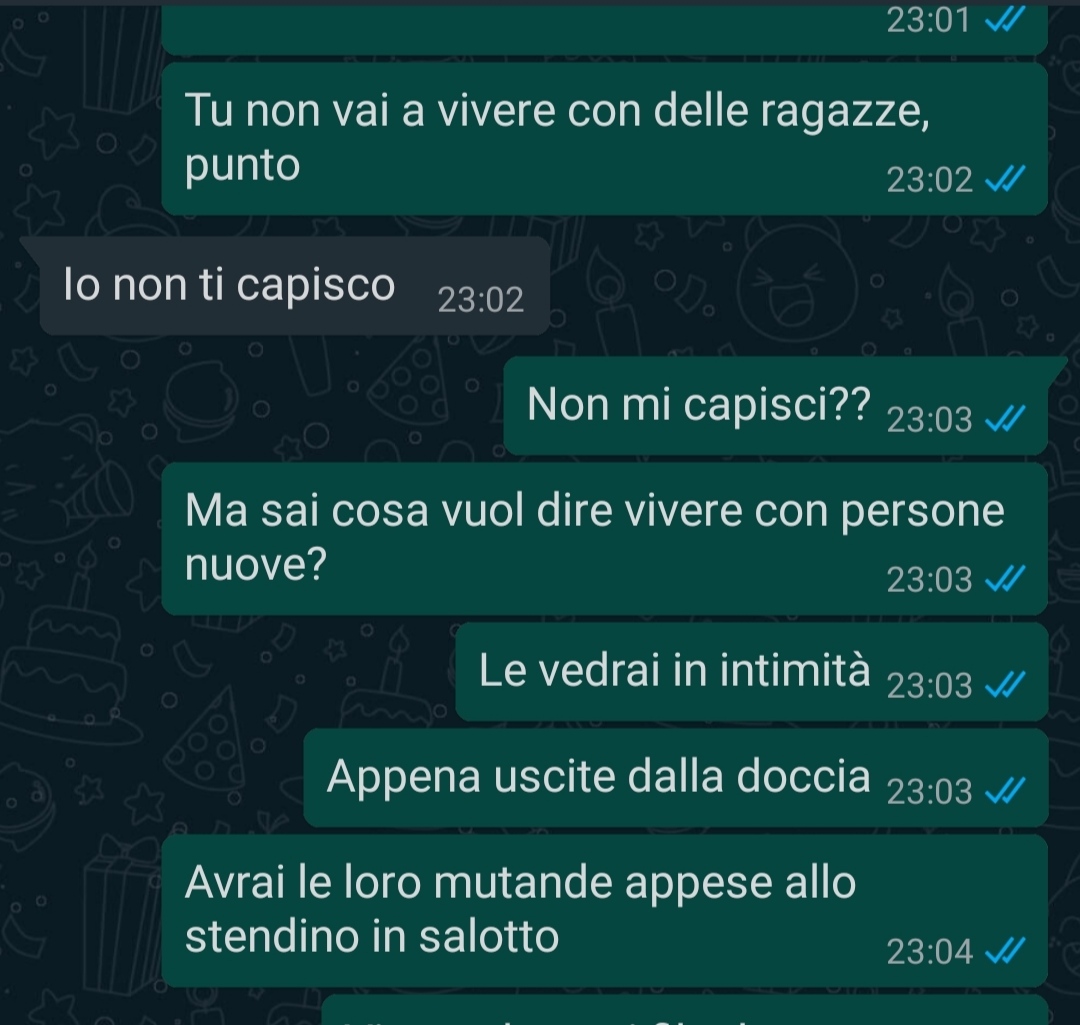Tap the "Non mi capisci??" message text
This screenshot has height=1025, width=1080.
tap(698, 404)
